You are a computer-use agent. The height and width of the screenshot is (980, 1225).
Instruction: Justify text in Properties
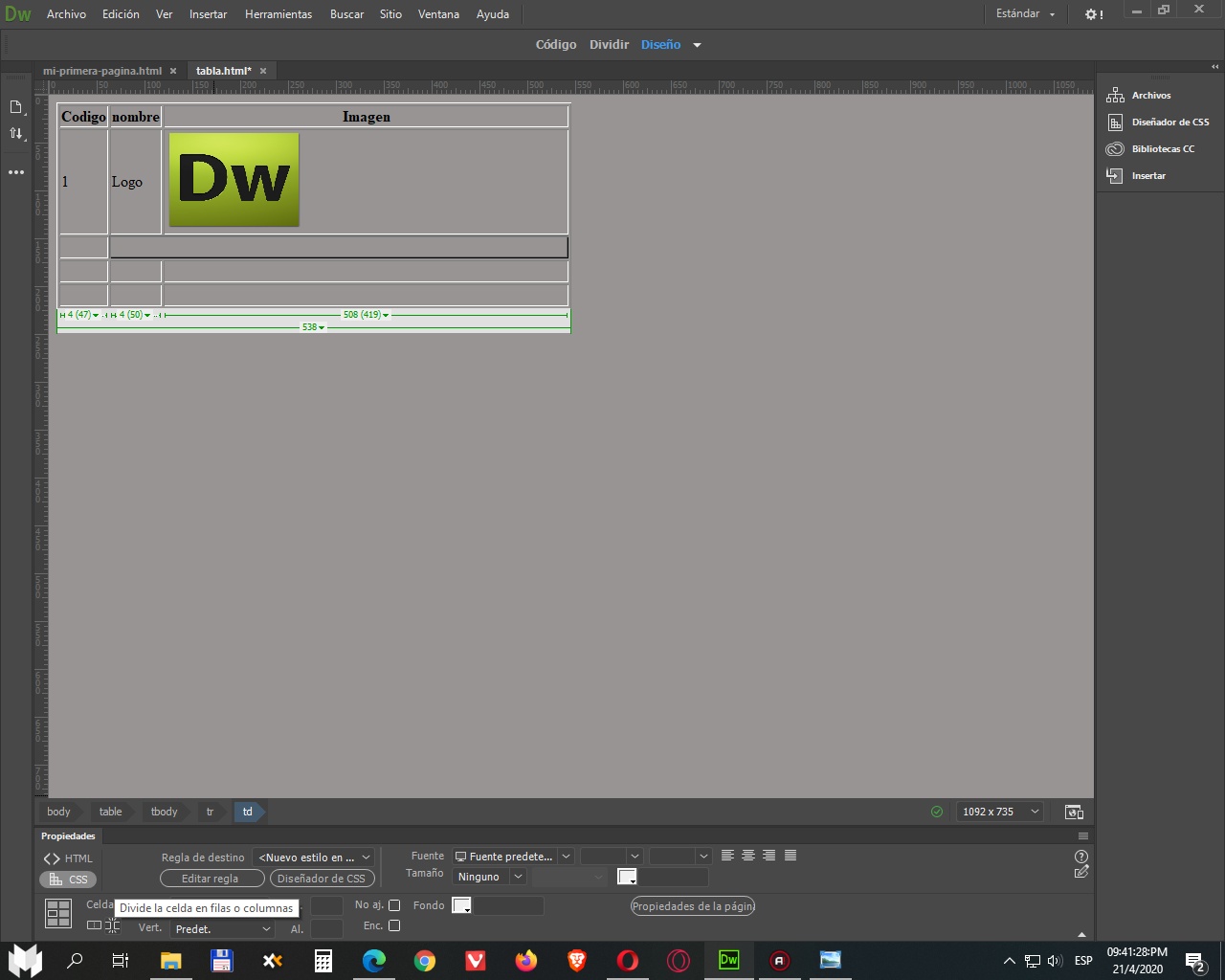791,856
